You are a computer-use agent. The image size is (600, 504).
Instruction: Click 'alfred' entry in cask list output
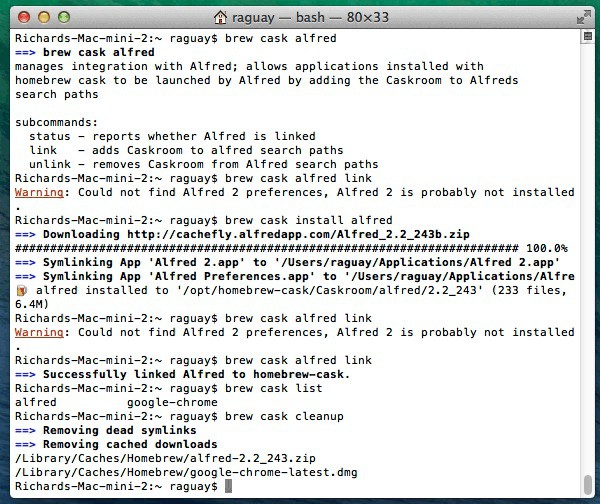pos(36,402)
